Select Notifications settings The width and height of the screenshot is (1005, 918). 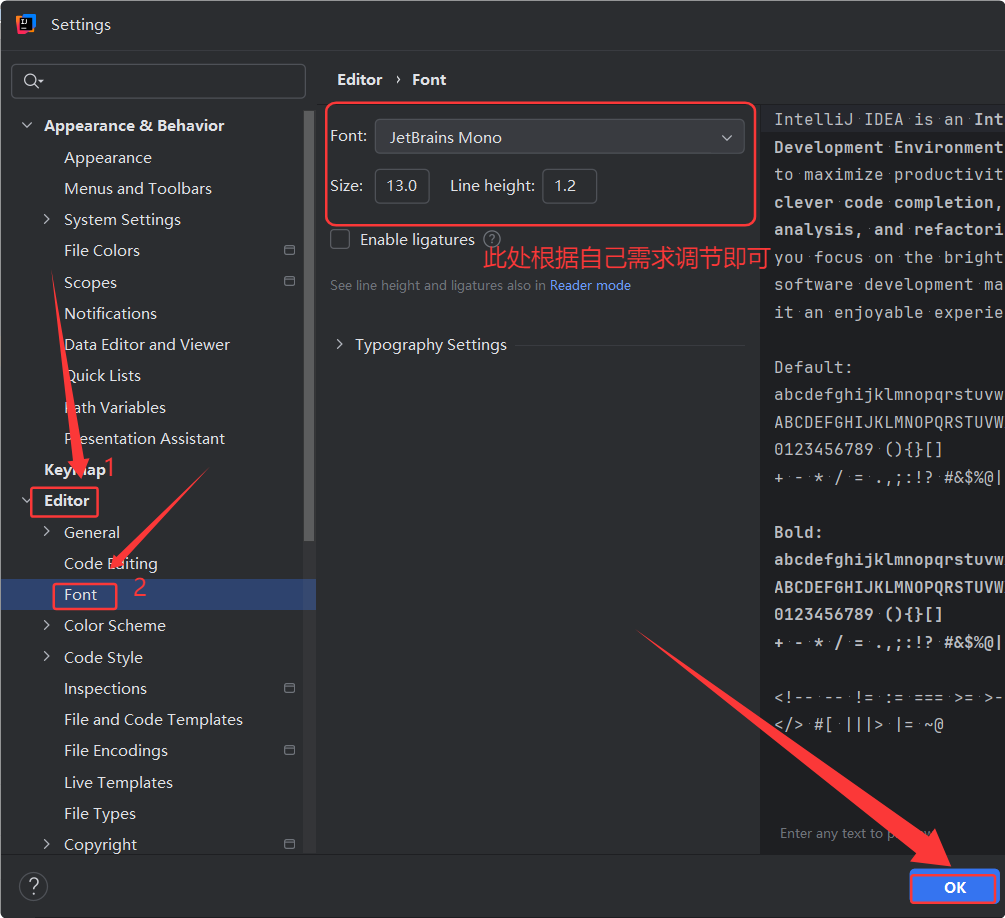point(110,313)
